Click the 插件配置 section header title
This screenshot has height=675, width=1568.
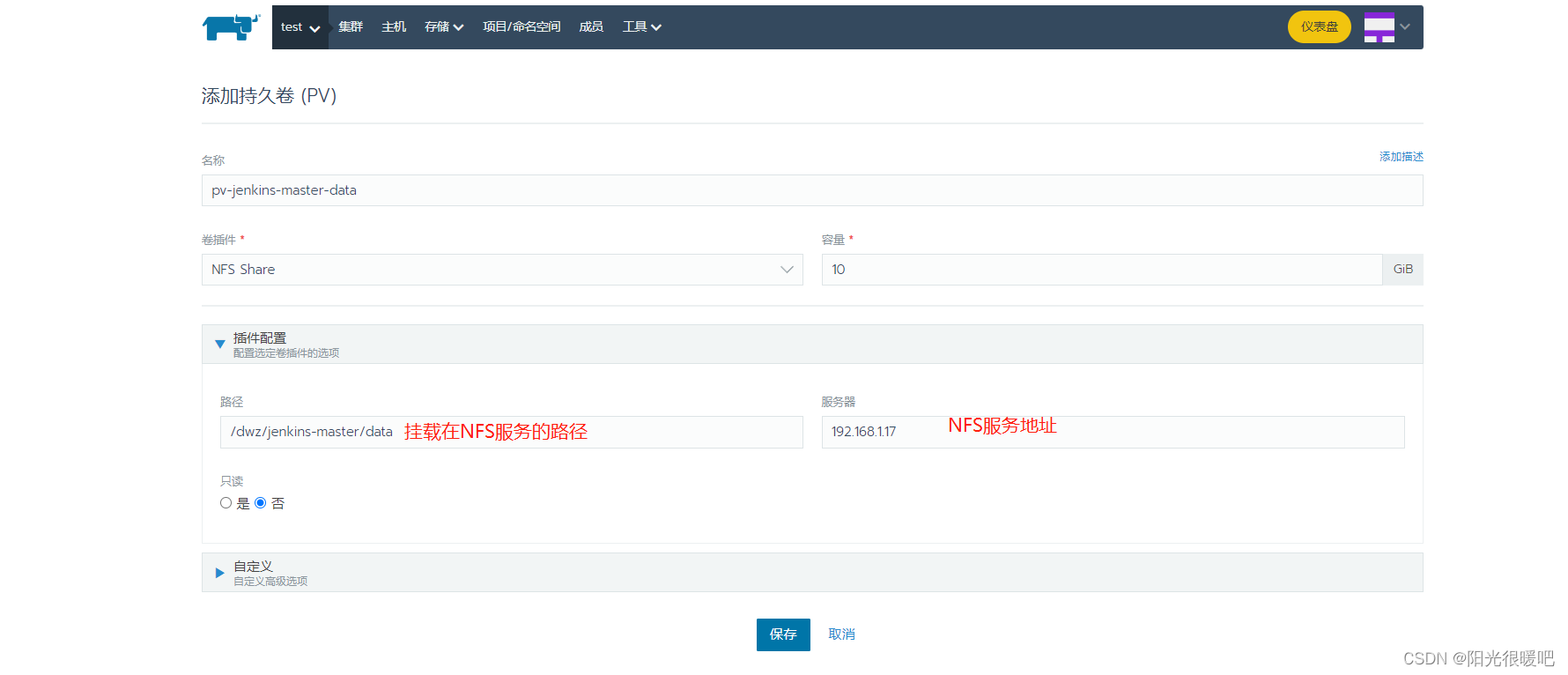260,338
